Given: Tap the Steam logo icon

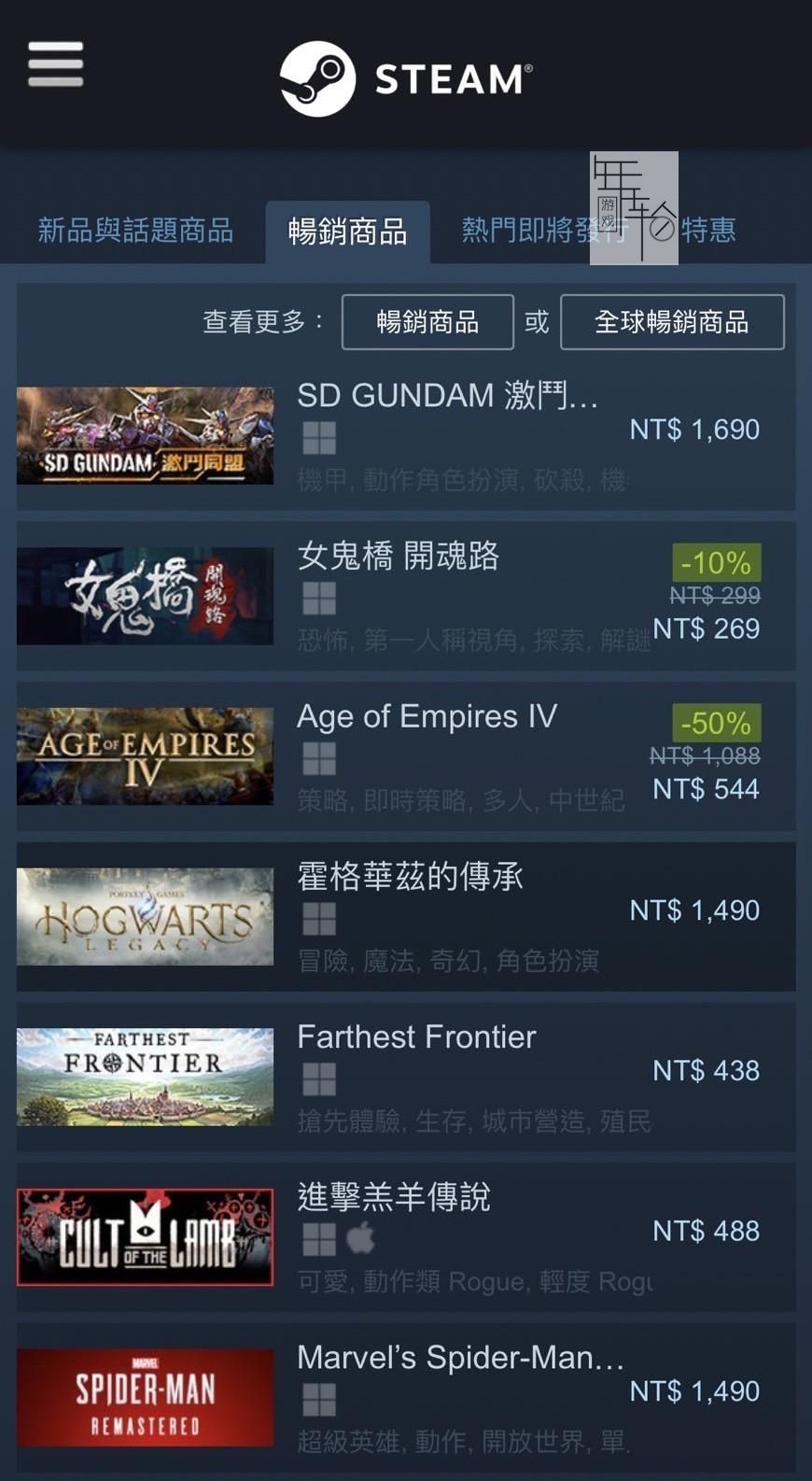Looking at the screenshot, I should pyautogui.click(x=317, y=78).
